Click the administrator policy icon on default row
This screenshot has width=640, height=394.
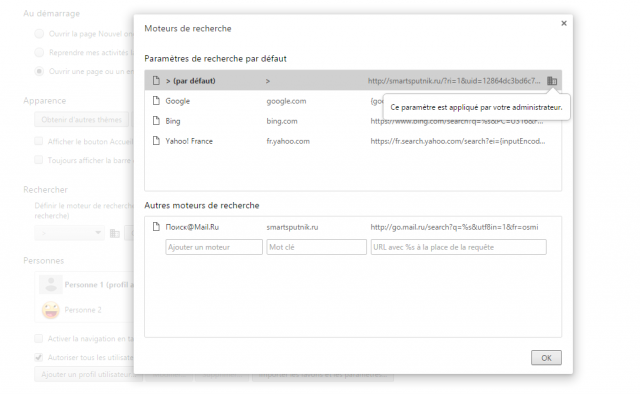click(x=552, y=81)
